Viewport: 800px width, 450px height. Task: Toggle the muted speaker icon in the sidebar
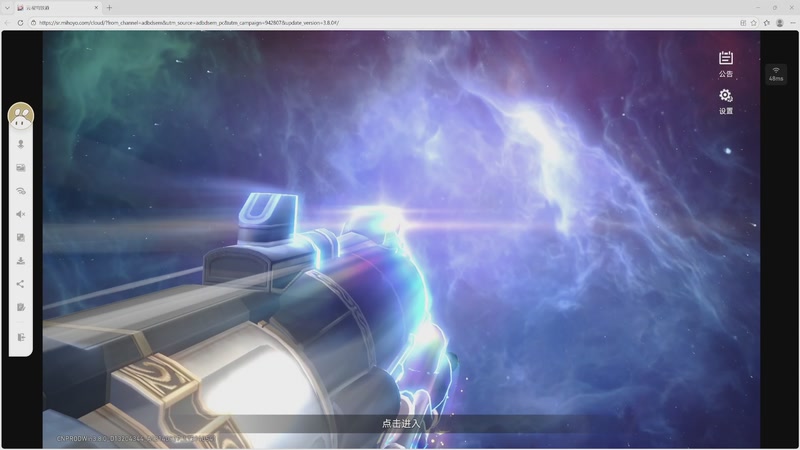(21, 214)
